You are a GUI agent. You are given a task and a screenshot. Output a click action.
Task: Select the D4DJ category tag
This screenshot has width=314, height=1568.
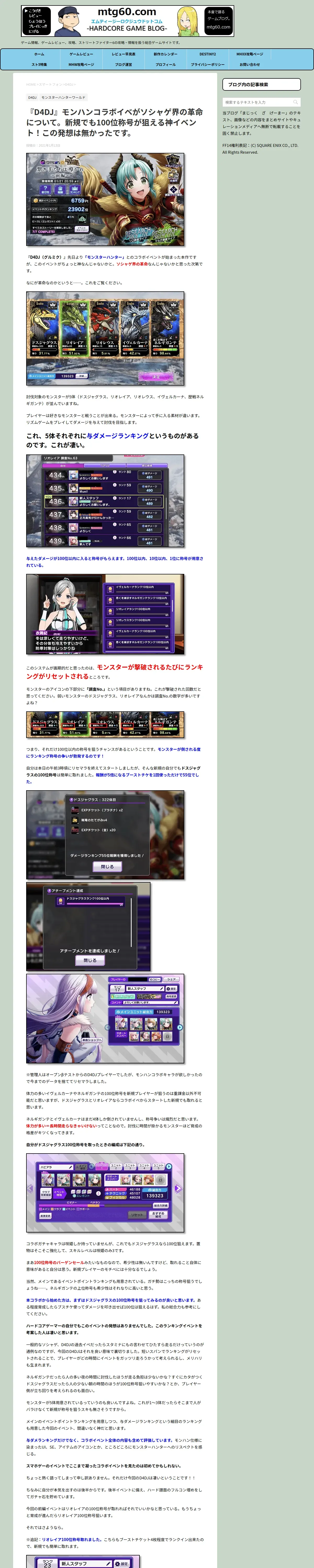click(32, 97)
